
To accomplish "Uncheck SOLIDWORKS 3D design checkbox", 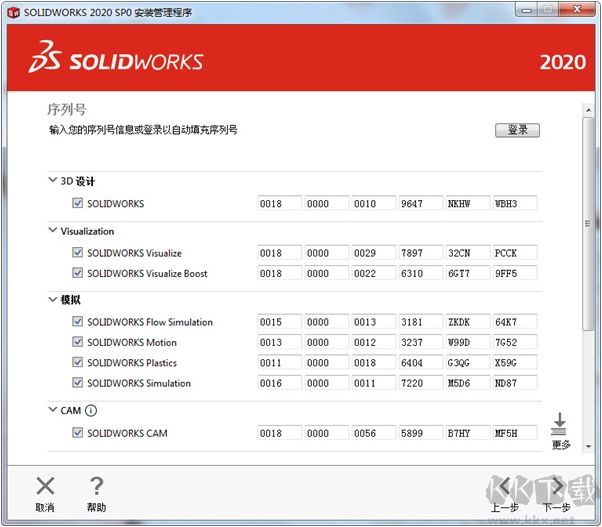I will [78, 203].
